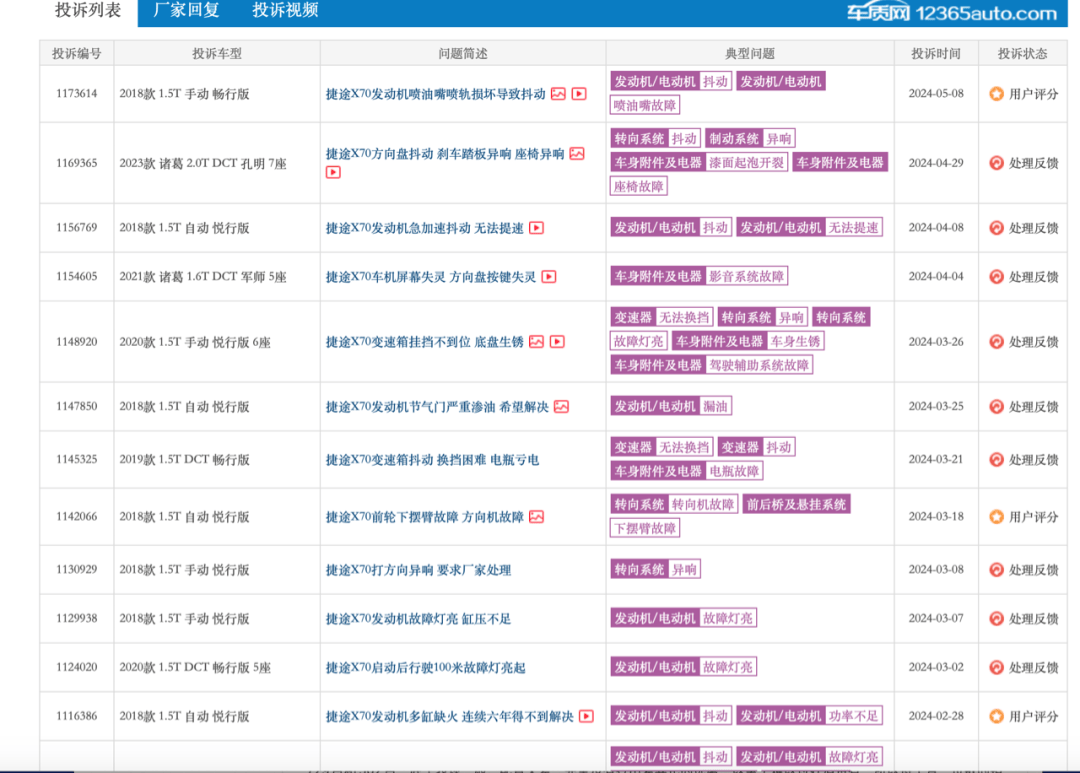Click 用户评分 status icon for 1142066

[997, 517]
